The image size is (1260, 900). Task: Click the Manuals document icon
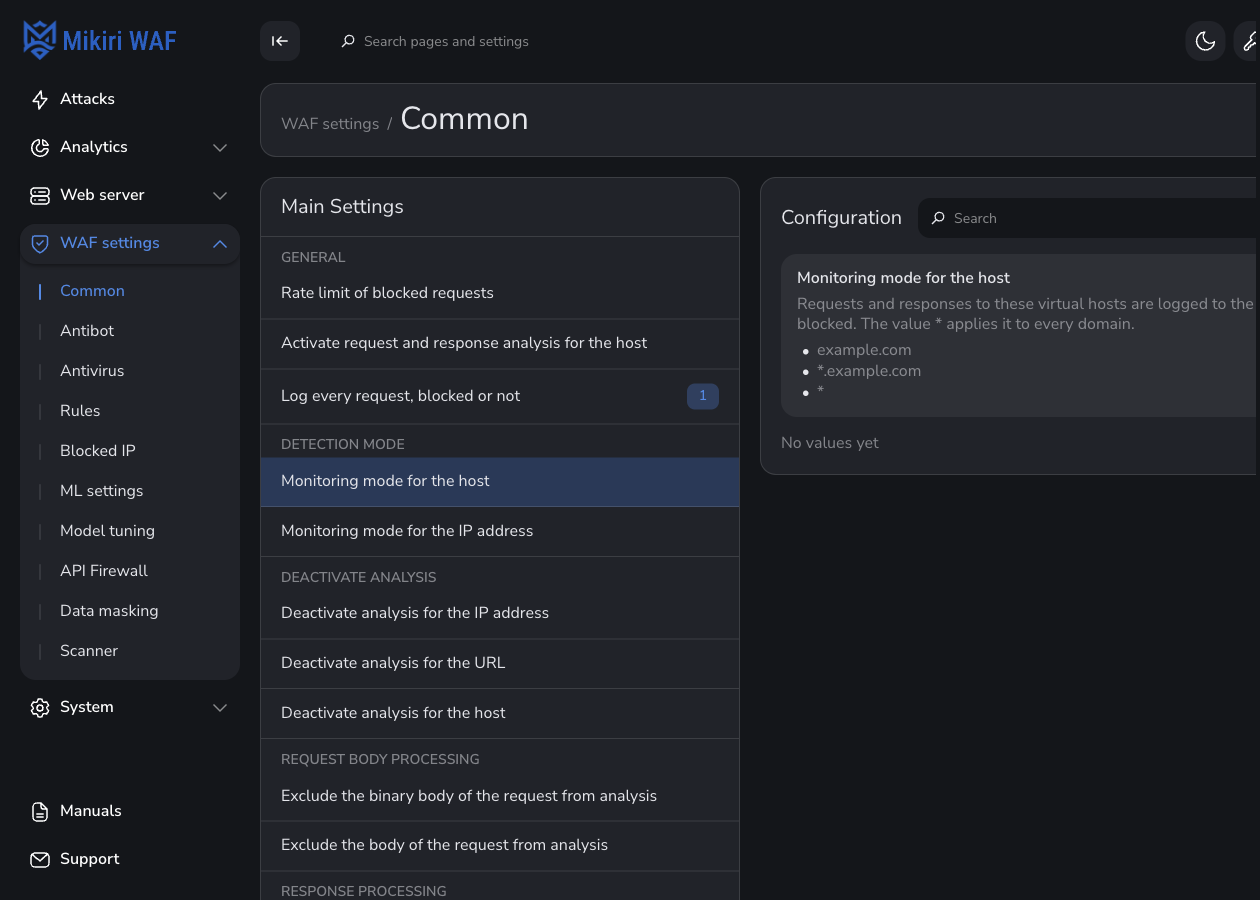click(40, 811)
